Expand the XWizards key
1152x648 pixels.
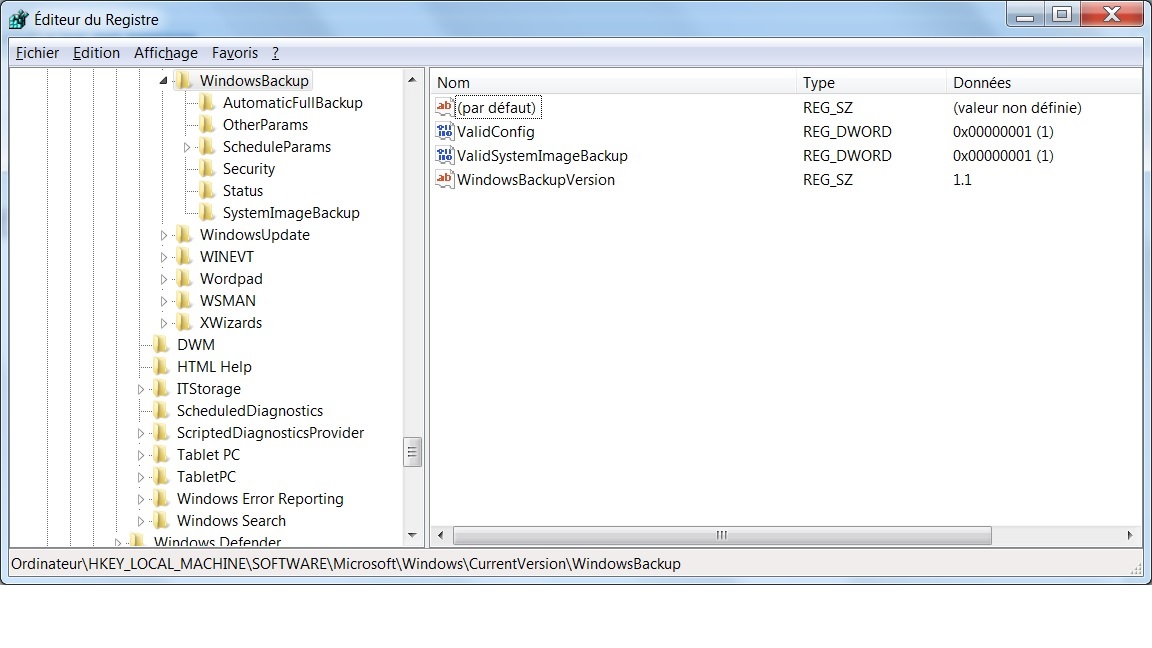pos(163,323)
